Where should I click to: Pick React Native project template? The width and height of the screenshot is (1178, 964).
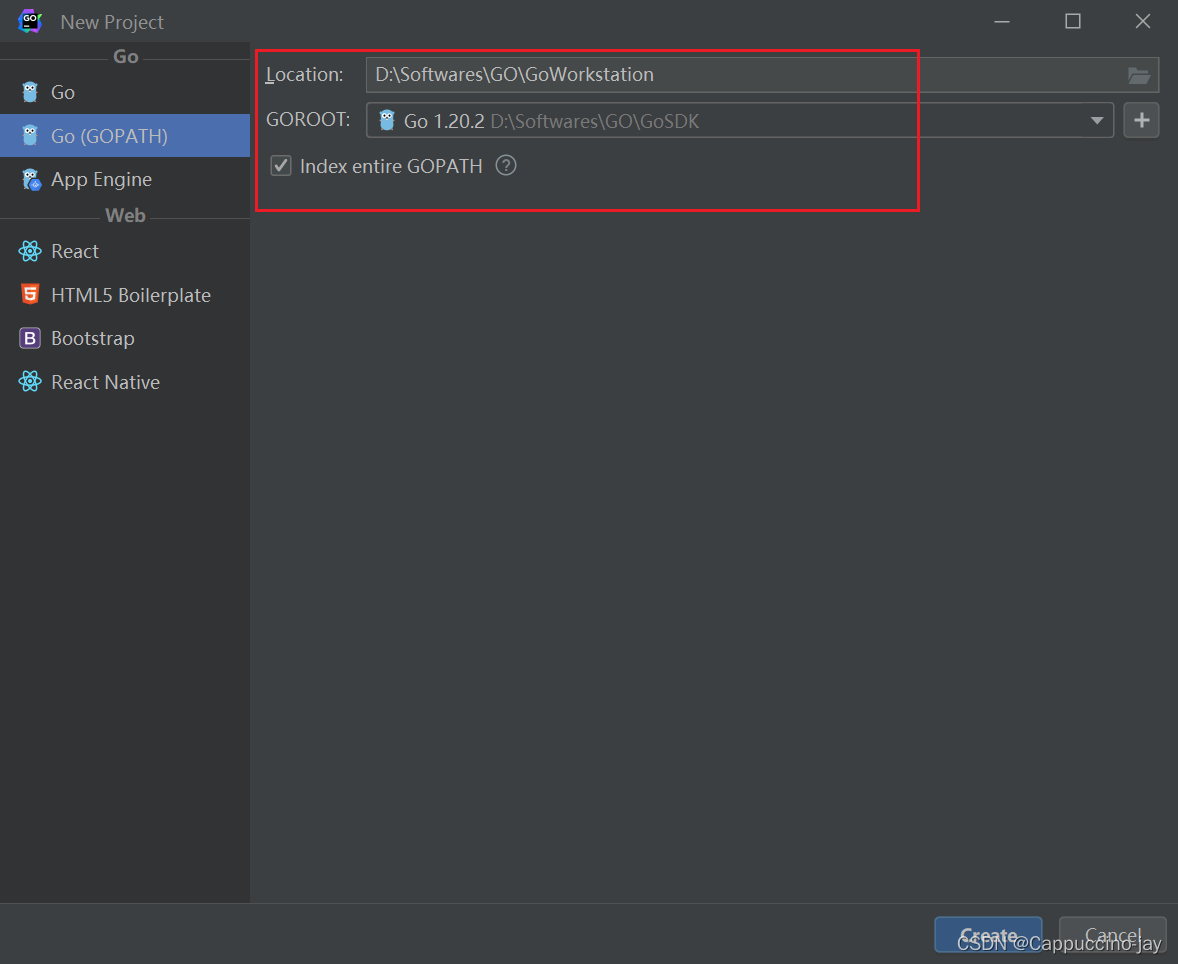point(125,382)
